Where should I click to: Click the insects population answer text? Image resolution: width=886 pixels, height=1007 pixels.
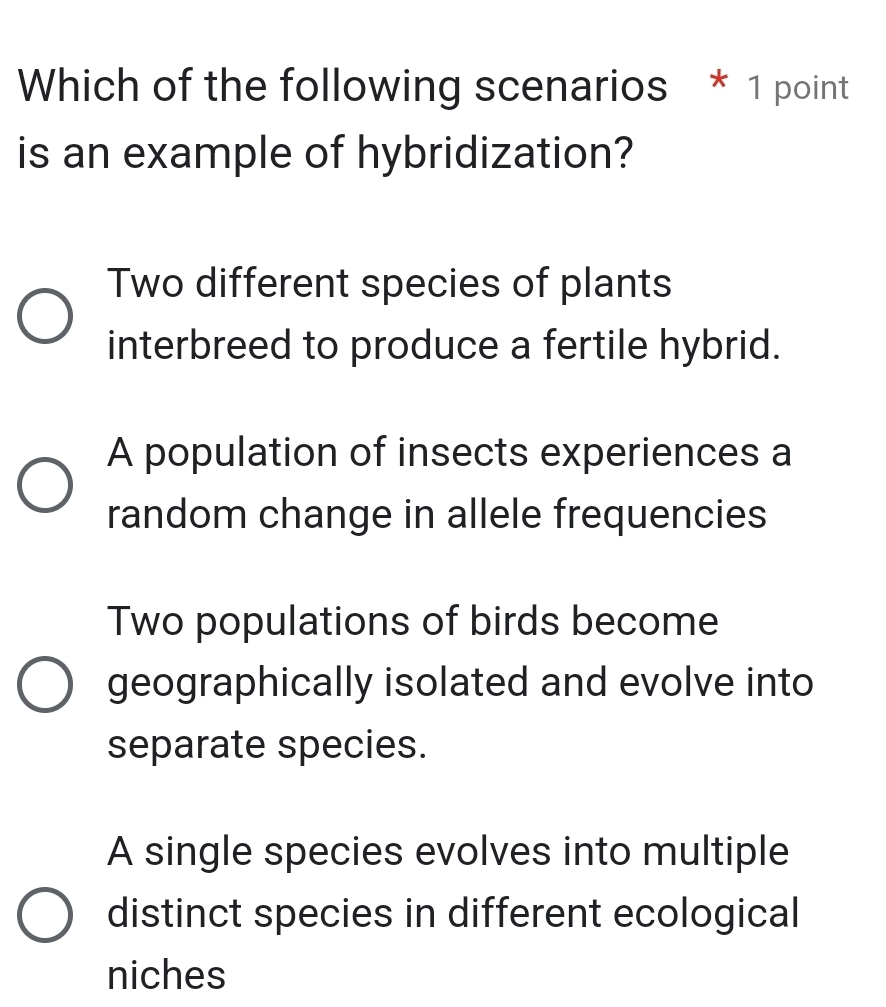tap(448, 483)
